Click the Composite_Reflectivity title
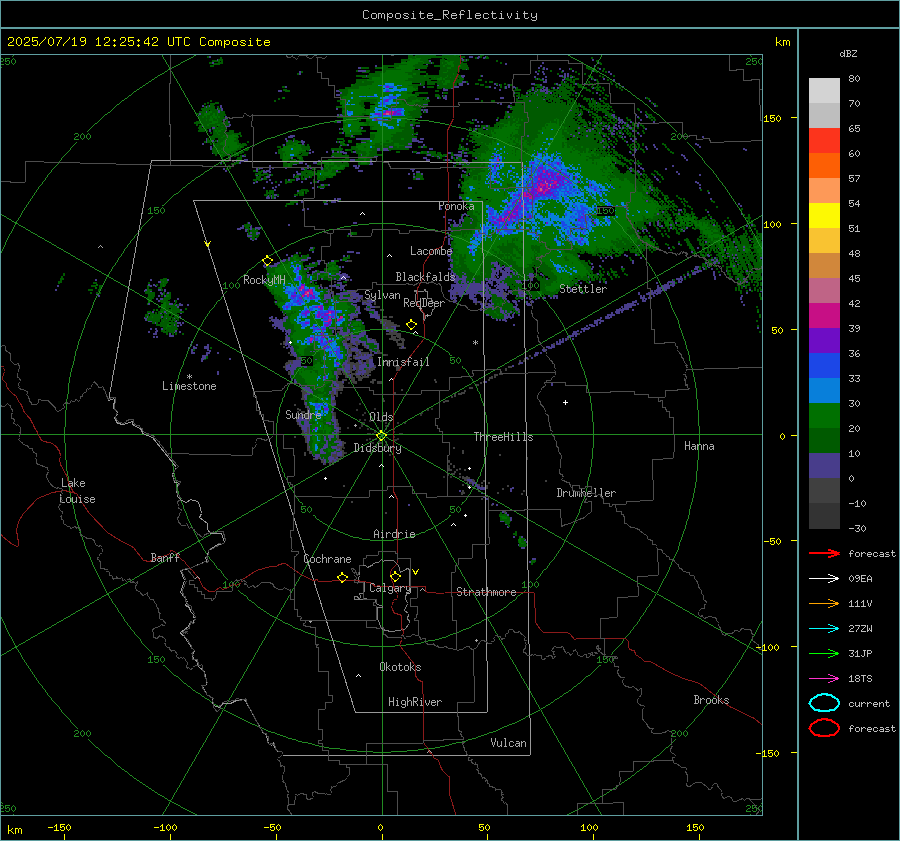This screenshot has height=841, width=900. tap(449, 15)
